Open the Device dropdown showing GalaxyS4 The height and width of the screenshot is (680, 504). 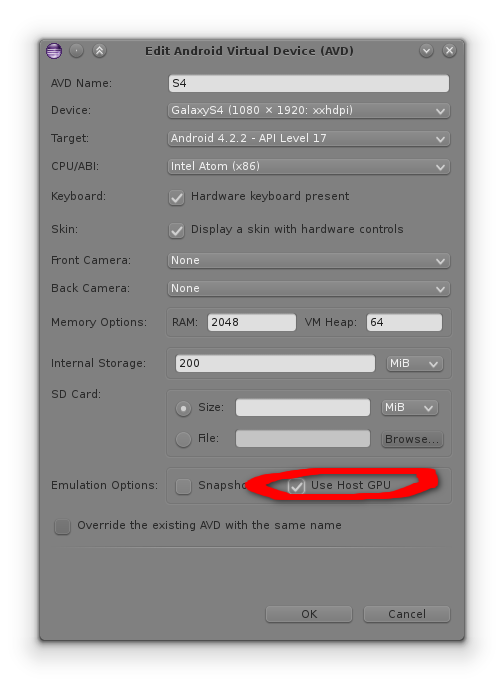[309, 111]
